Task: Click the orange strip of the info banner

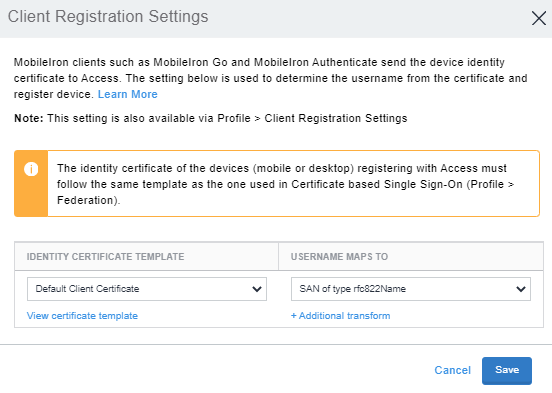Action: (x=31, y=183)
